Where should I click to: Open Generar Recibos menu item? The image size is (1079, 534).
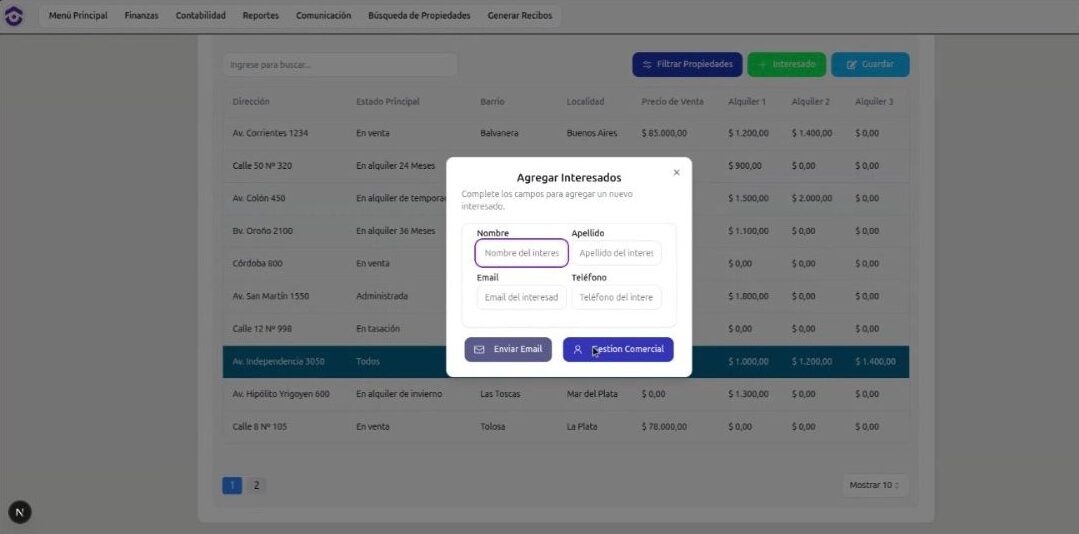(519, 16)
